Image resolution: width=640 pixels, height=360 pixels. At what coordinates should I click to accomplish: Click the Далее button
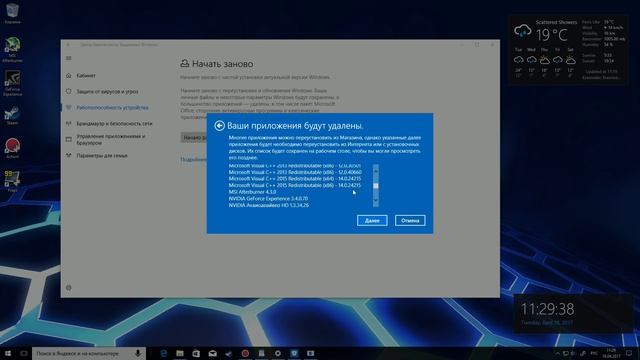click(372, 220)
